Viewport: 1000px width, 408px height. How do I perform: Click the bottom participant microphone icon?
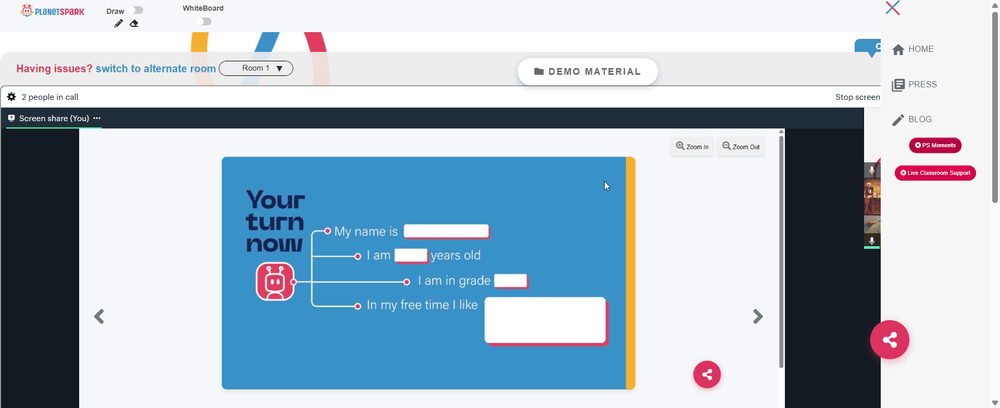pos(872,240)
